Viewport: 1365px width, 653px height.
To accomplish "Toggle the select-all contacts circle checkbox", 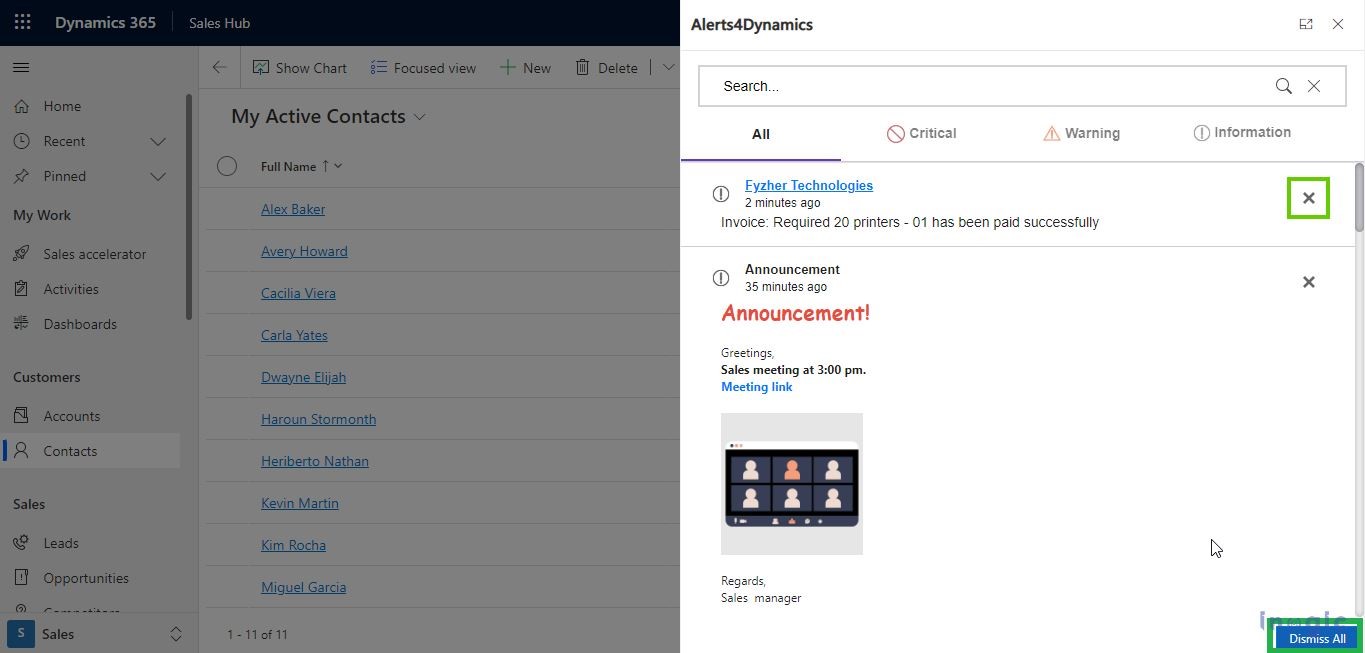I will click(x=227, y=166).
